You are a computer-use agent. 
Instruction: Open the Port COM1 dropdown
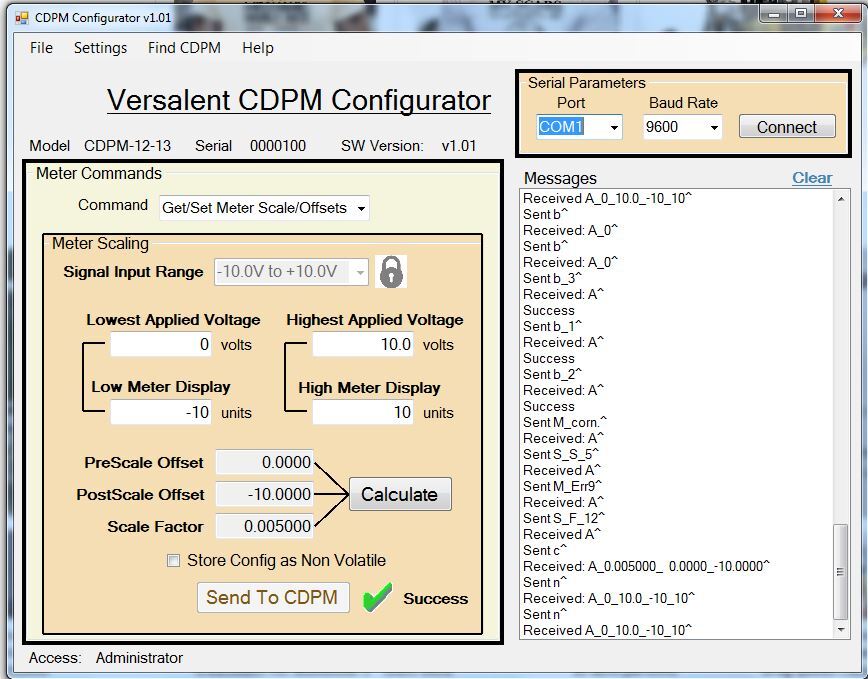614,127
